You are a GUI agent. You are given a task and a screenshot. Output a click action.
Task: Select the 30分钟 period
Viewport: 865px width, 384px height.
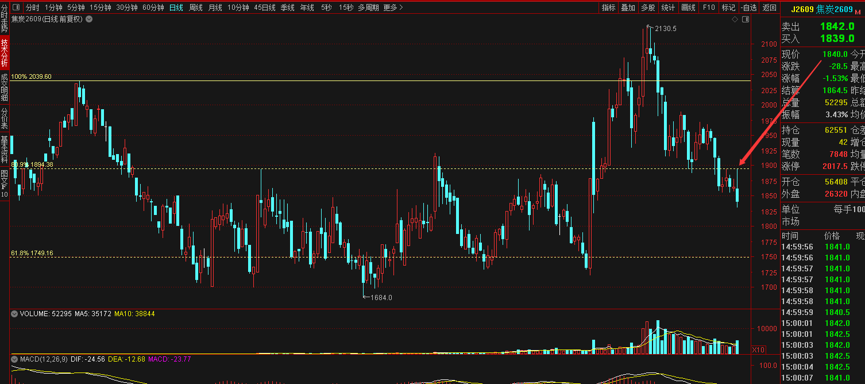[127, 8]
